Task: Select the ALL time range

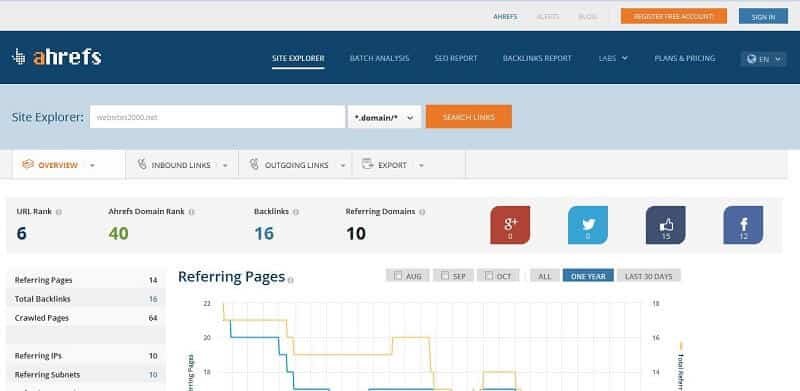Action: pos(545,276)
